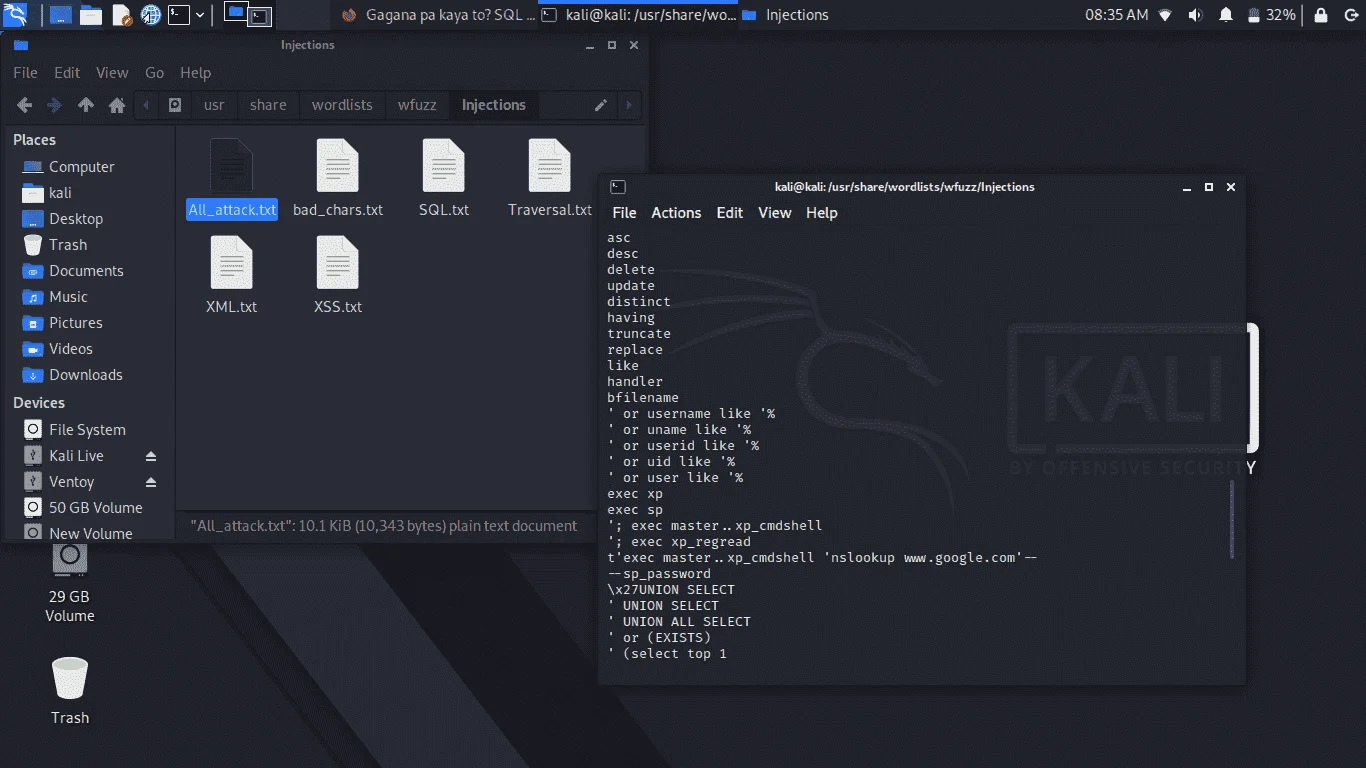The image size is (1366, 768).
Task: Open the text editor panel launcher
Action: click(121, 15)
